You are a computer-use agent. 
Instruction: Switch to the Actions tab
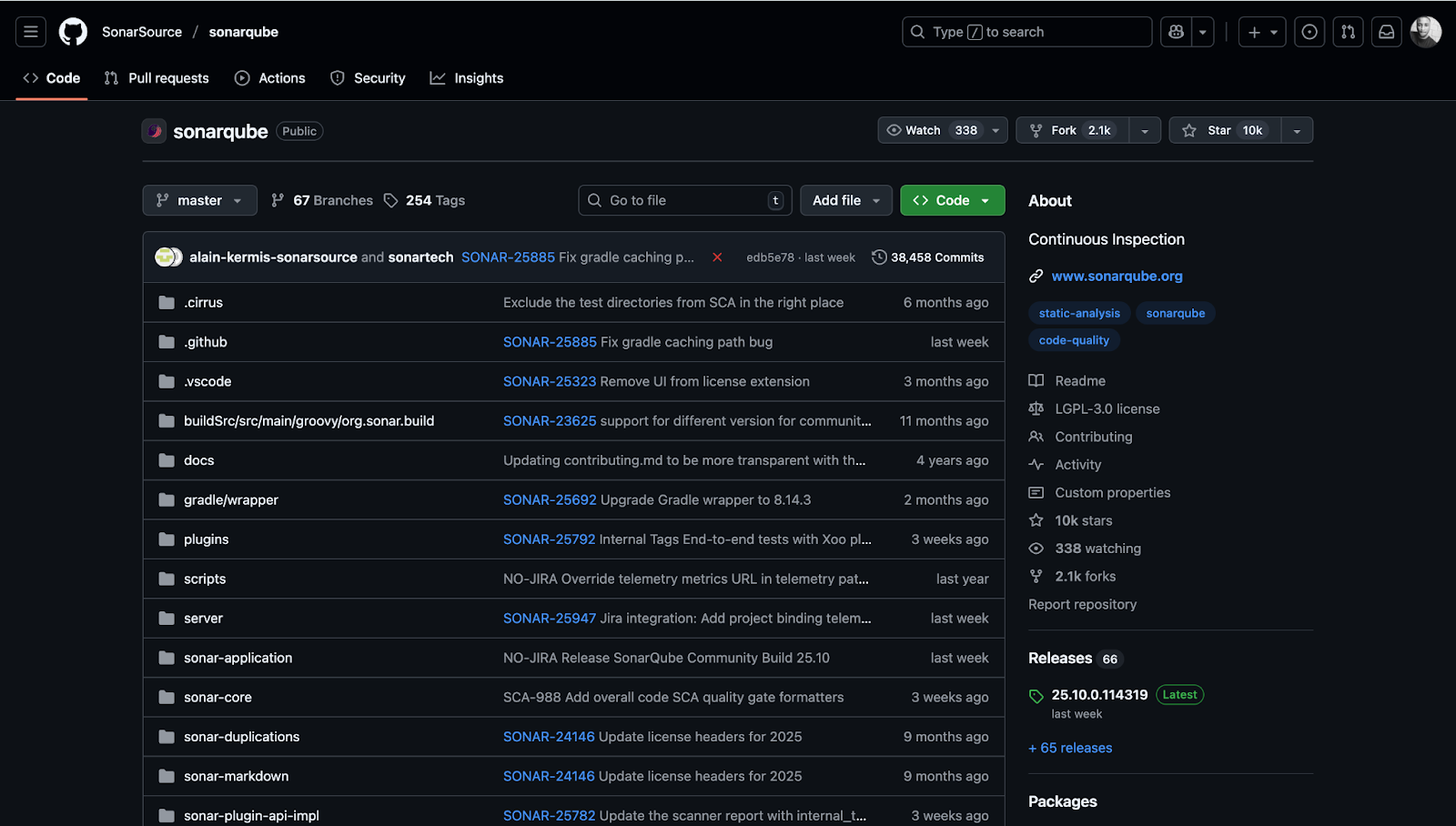[269, 78]
